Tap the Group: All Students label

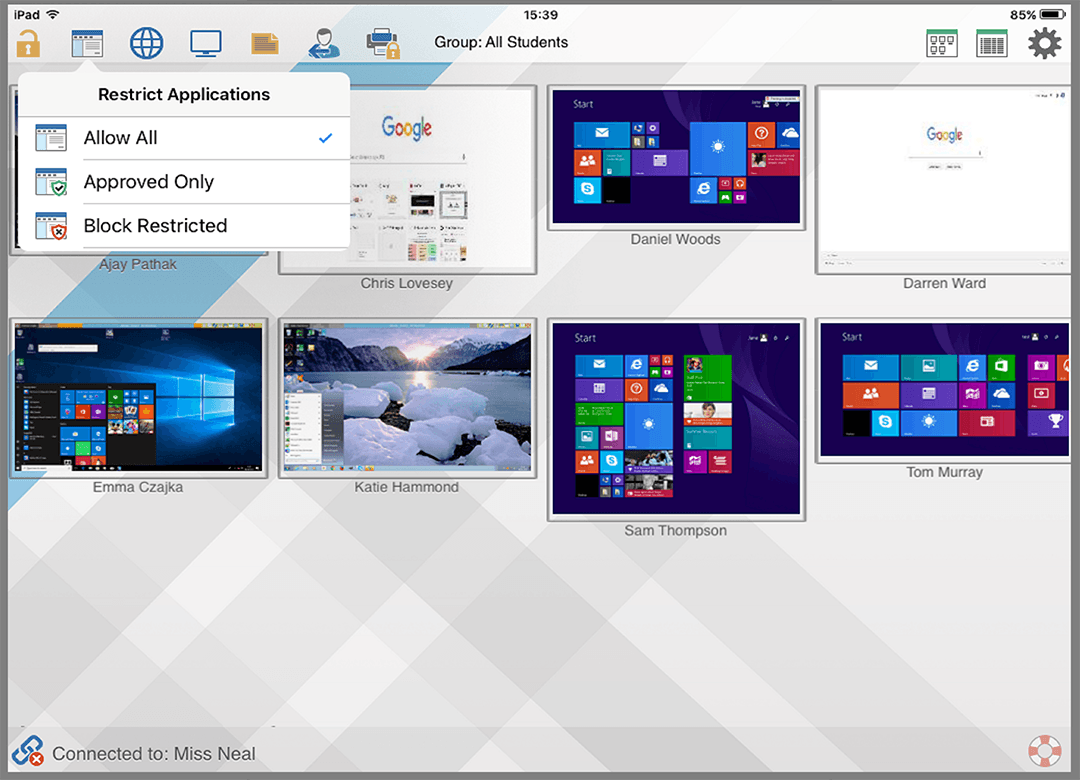point(501,43)
